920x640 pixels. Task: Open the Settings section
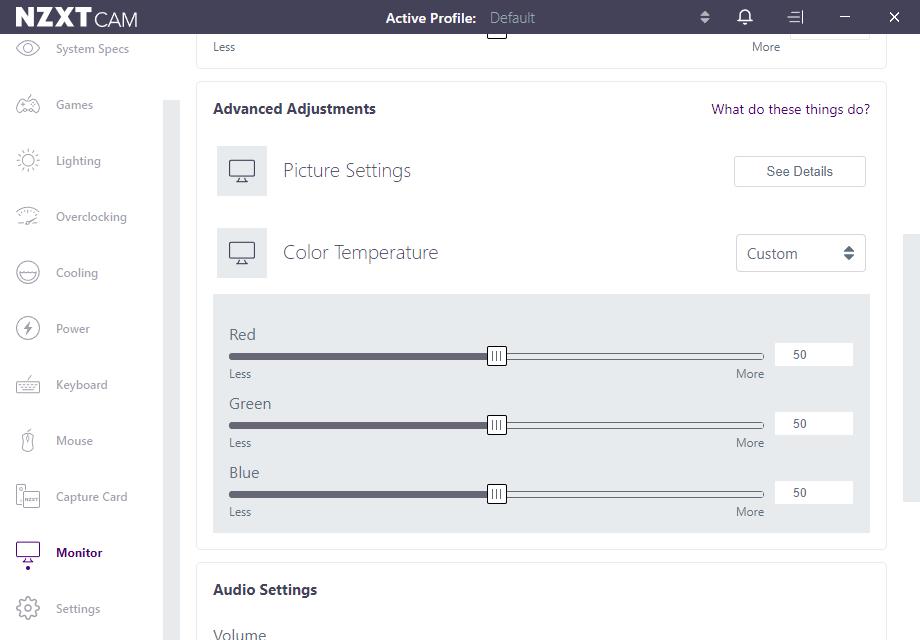(80, 608)
